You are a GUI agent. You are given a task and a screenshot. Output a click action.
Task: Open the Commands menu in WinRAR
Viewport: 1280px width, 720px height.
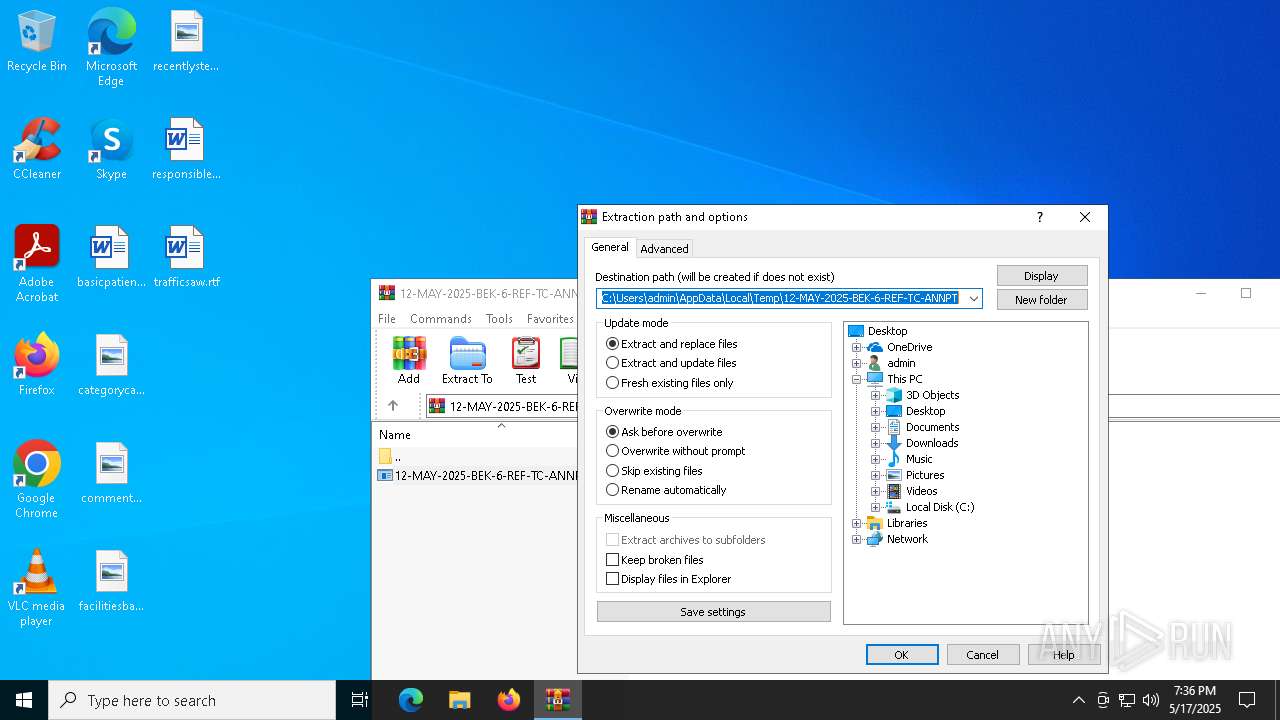point(441,319)
